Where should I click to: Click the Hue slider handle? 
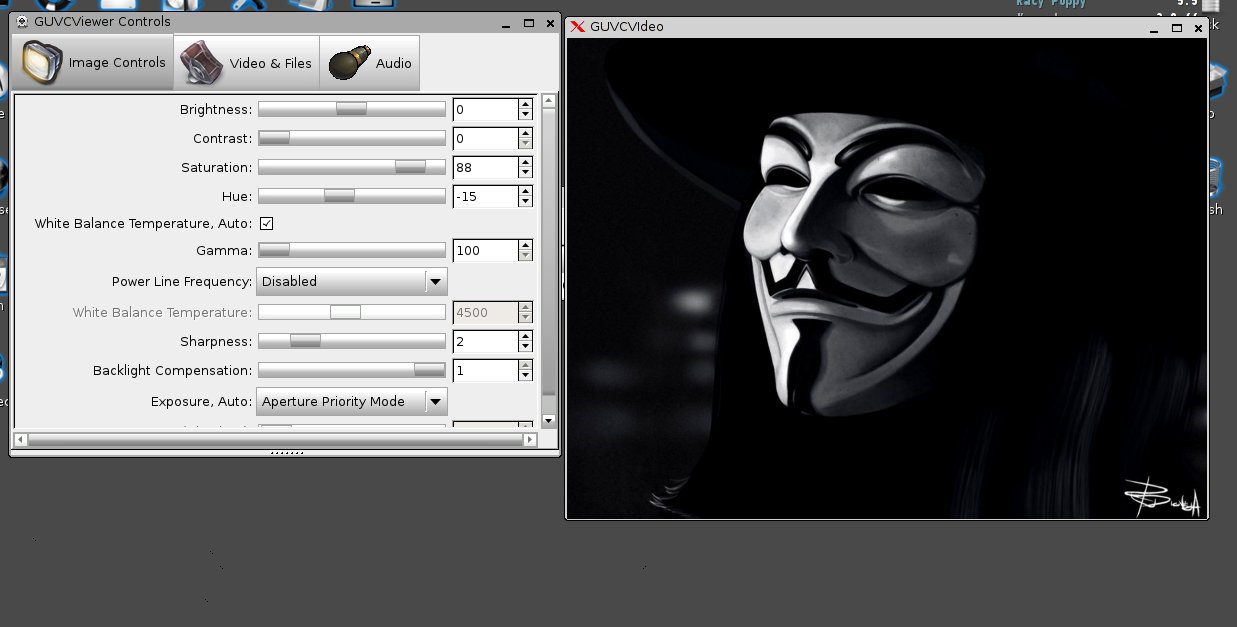(x=339, y=196)
